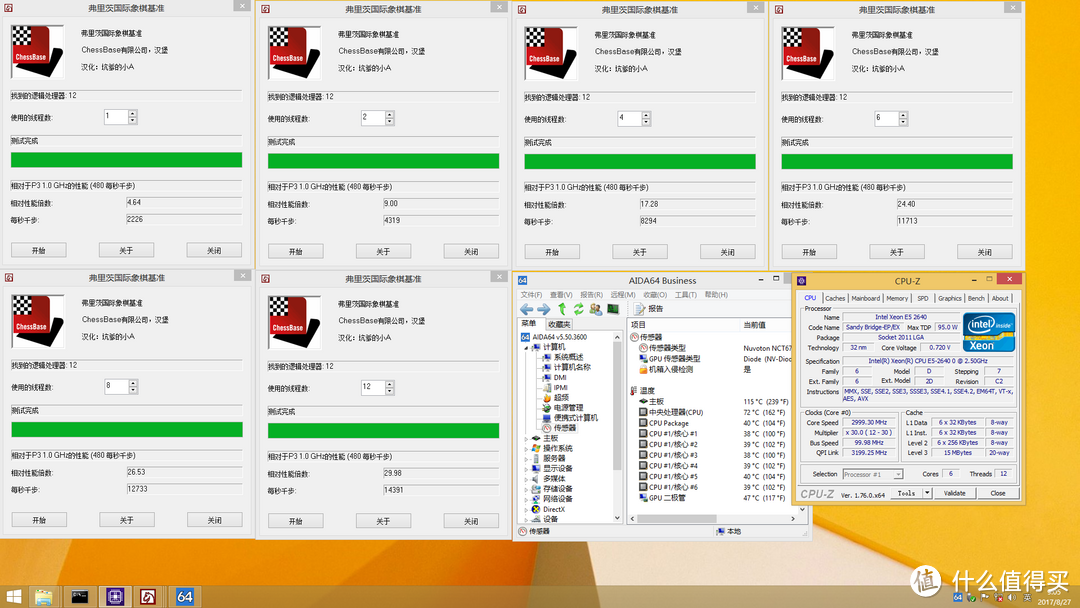Click the AIDA64 green monitor diagnostics icon
This screenshot has width=1080, height=608.
[x=612, y=309]
